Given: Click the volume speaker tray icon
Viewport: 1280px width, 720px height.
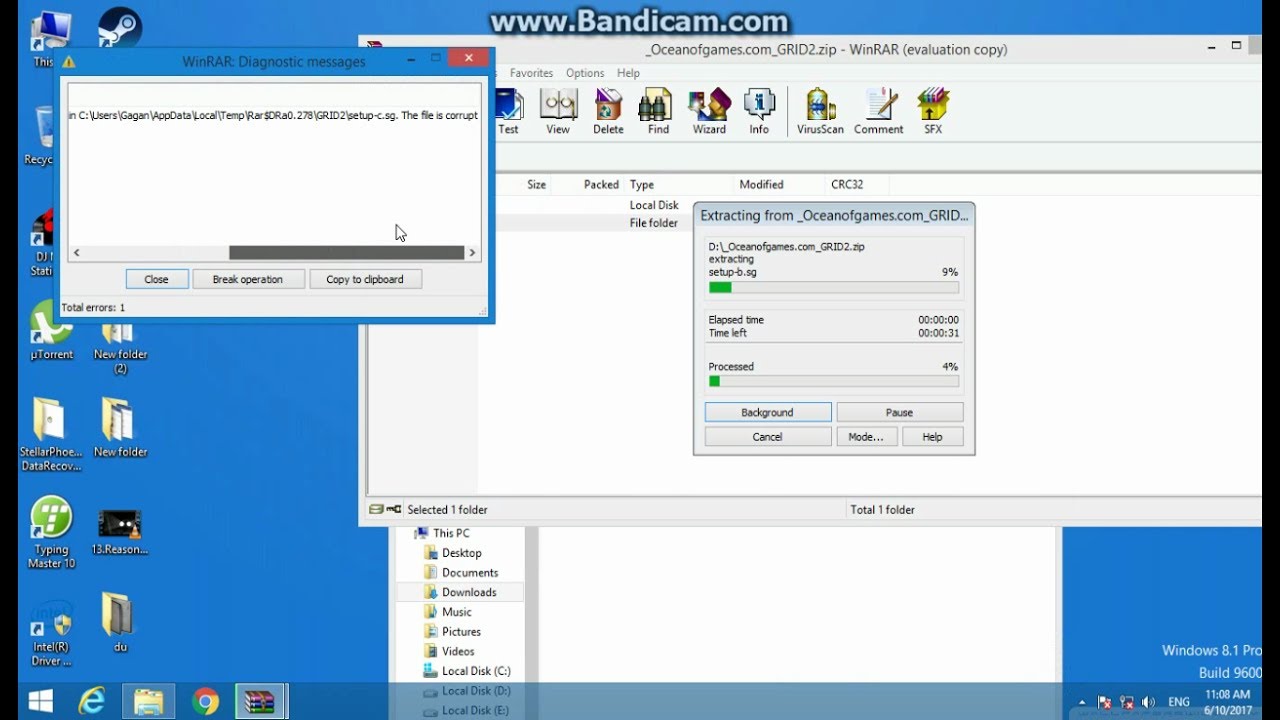Looking at the screenshot, I should 1148,702.
